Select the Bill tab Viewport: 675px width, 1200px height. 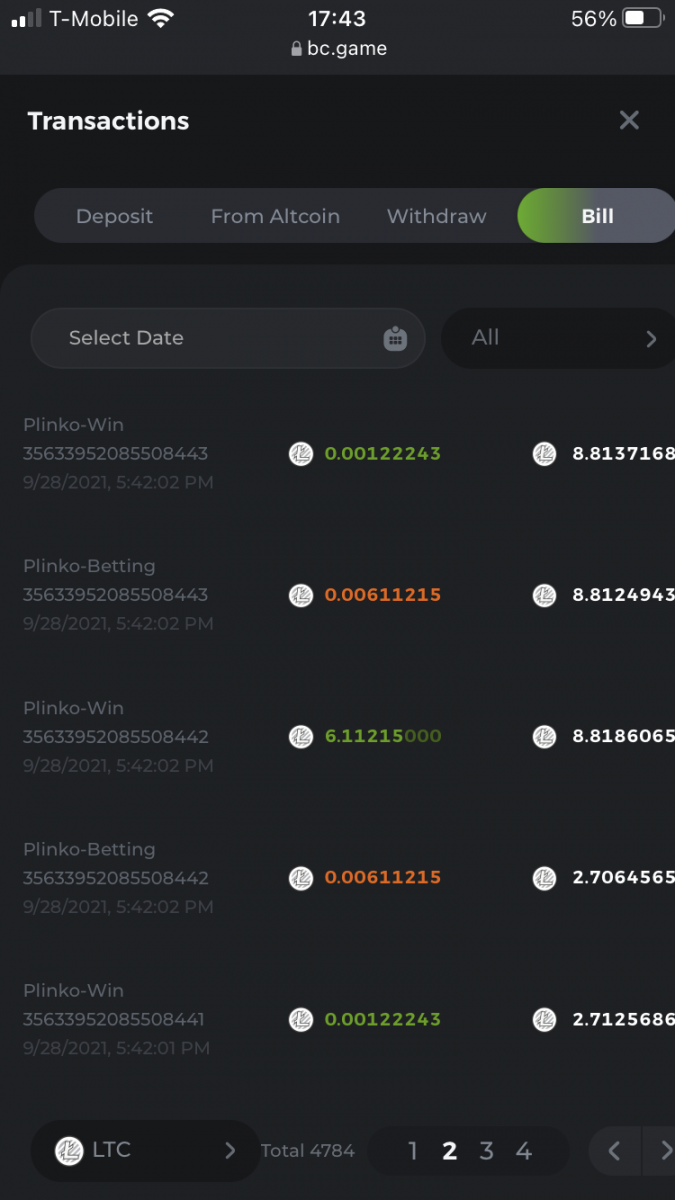(x=597, y=216)
